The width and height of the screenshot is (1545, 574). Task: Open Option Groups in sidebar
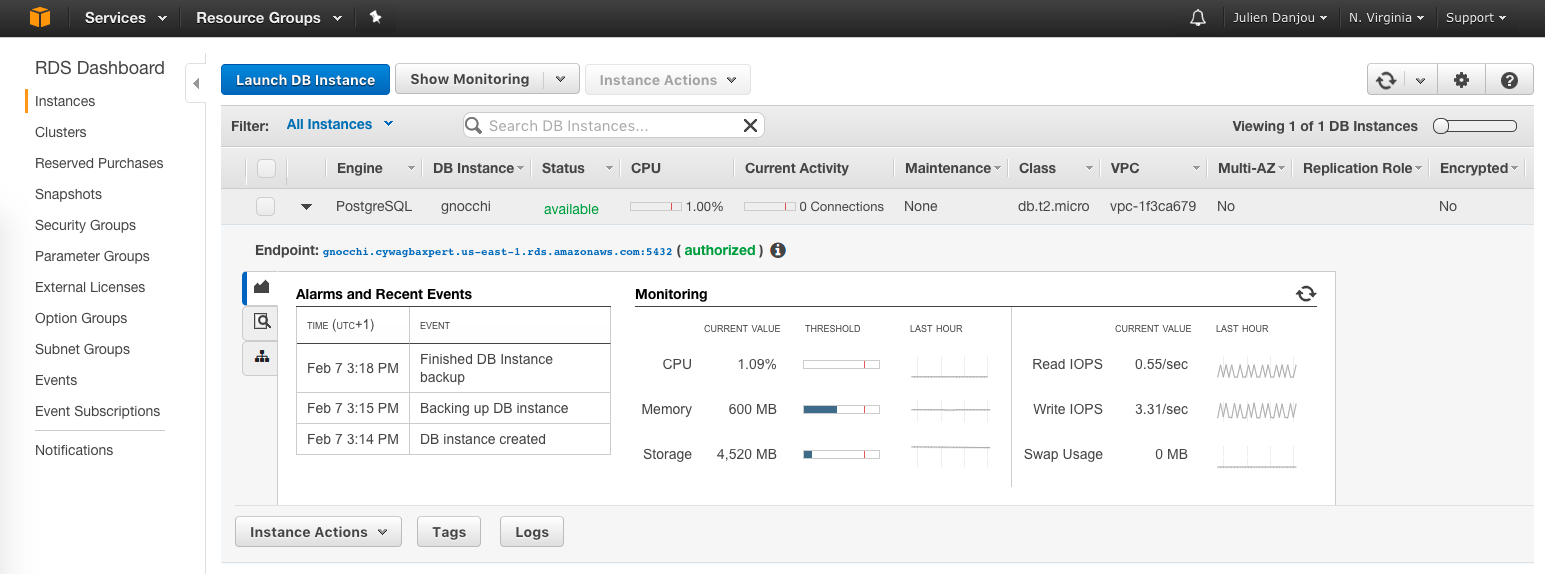[x=81, y=318]
